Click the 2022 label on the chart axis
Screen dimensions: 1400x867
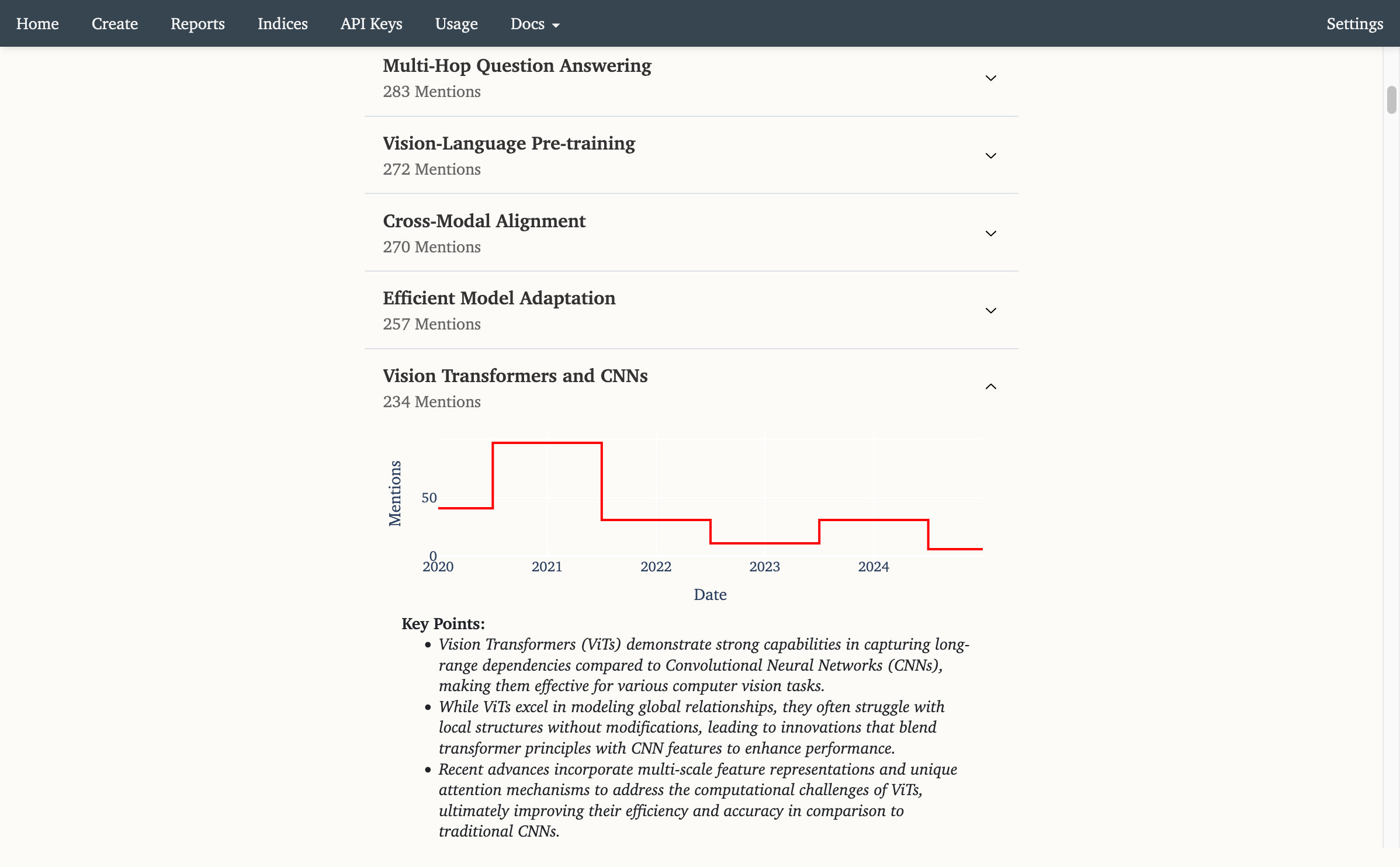(x=657, y=566)
